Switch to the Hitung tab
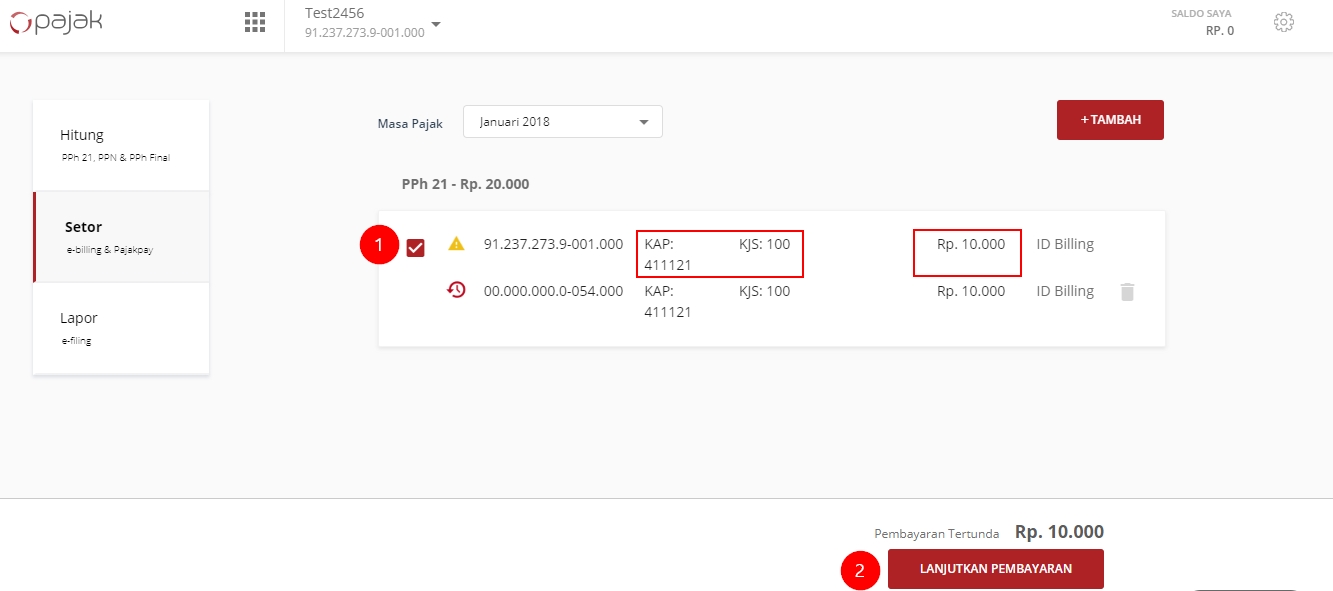Viewport: 1333px width, 591px height. click(x=121, y=145)
